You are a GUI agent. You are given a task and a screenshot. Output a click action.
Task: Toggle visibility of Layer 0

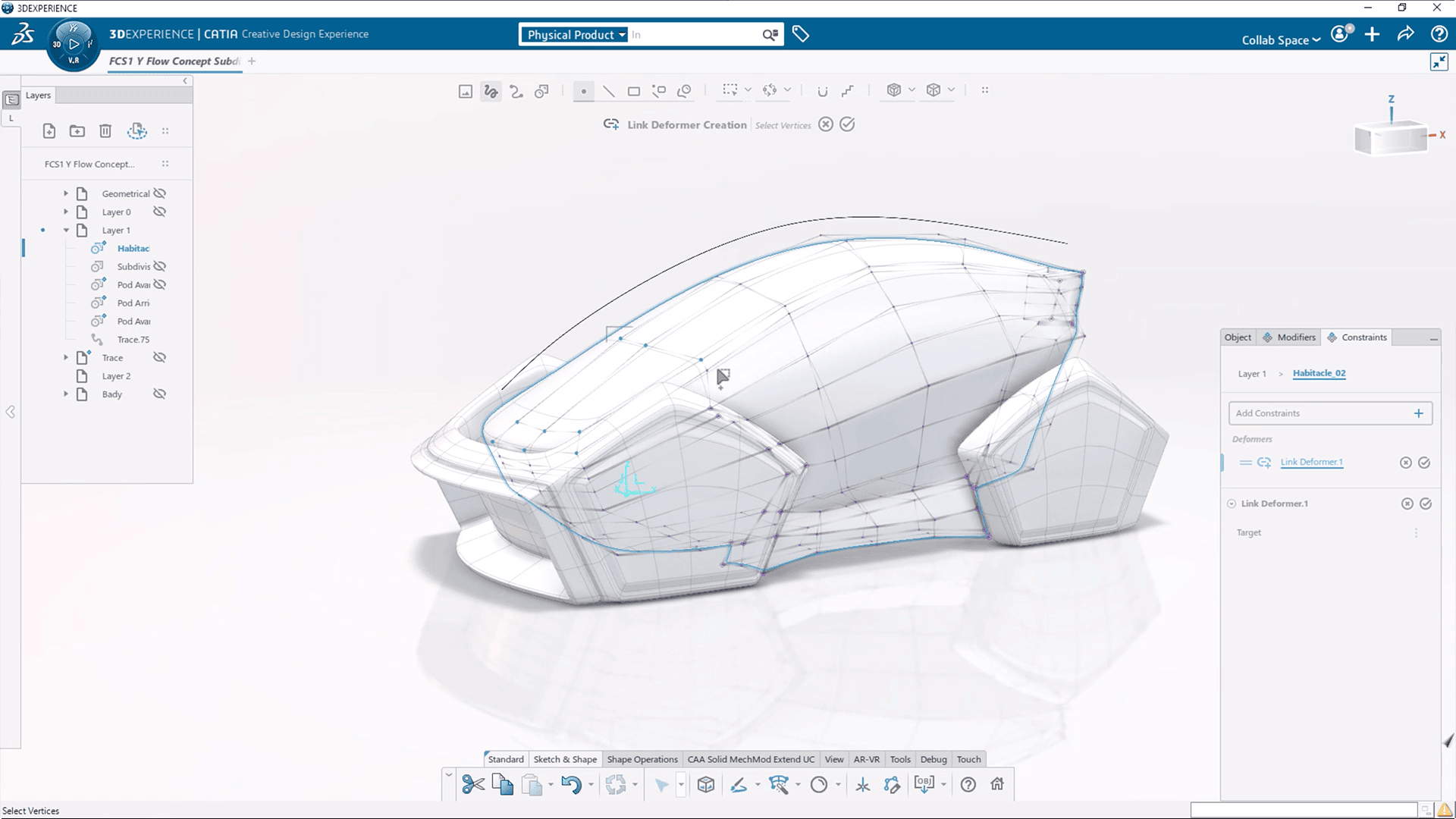(159, 211)
